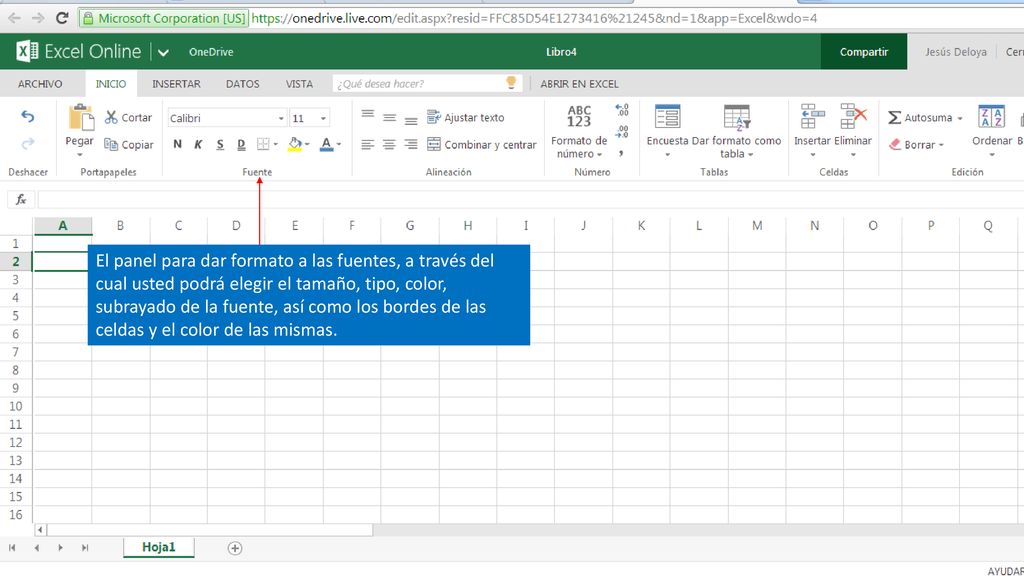
Task: Click the browser address bar URL
Action: (534, 18)
